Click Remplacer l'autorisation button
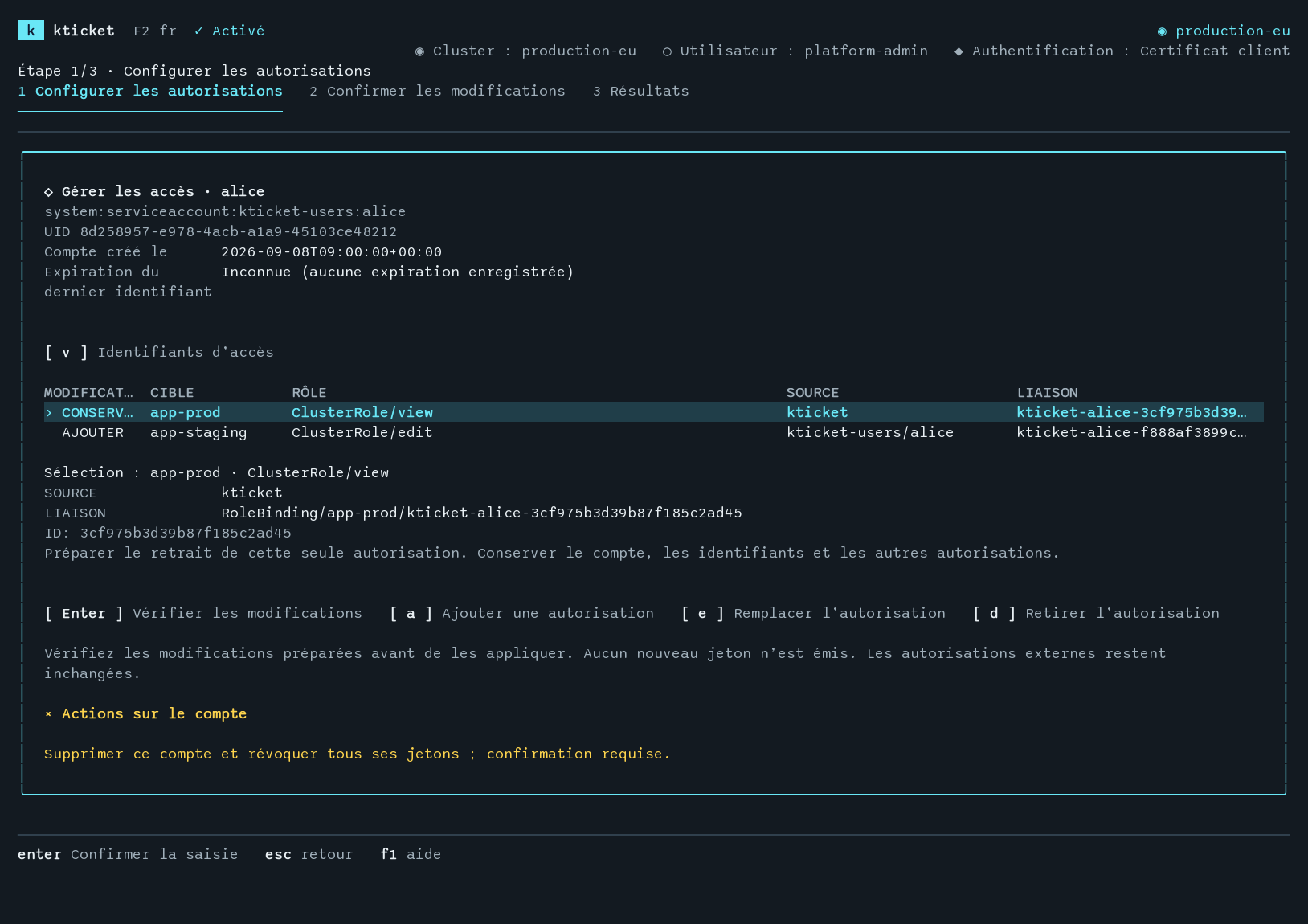The height and width of the screenshot is (924, 1308). point(813,613)
